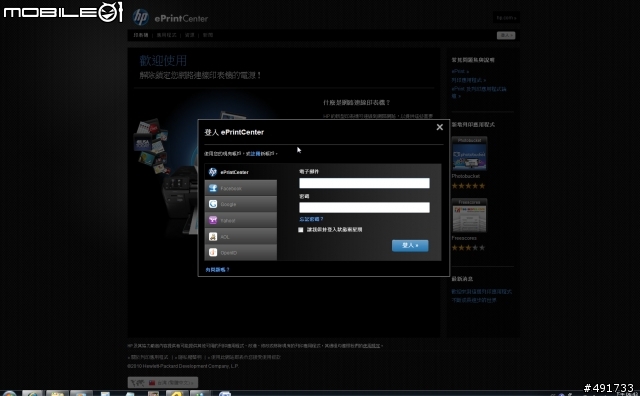Click the OpenID icon in the provider list
This screenshot has width=640, height=396.
(213, 253)
